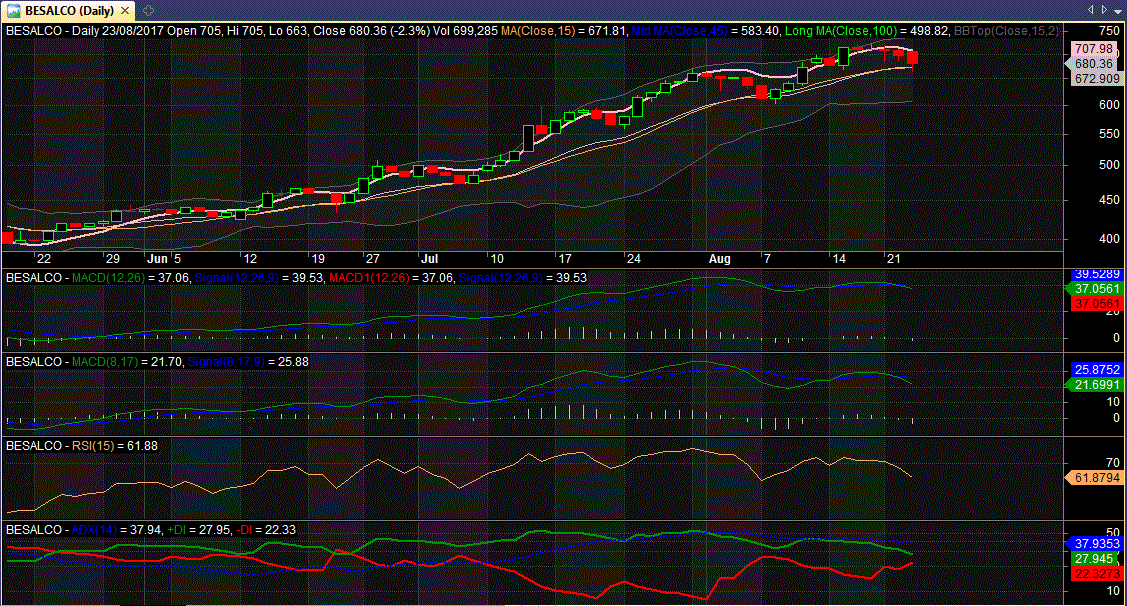
Task: Click the 750 price axis label
Action: [x=1109, y=31]
